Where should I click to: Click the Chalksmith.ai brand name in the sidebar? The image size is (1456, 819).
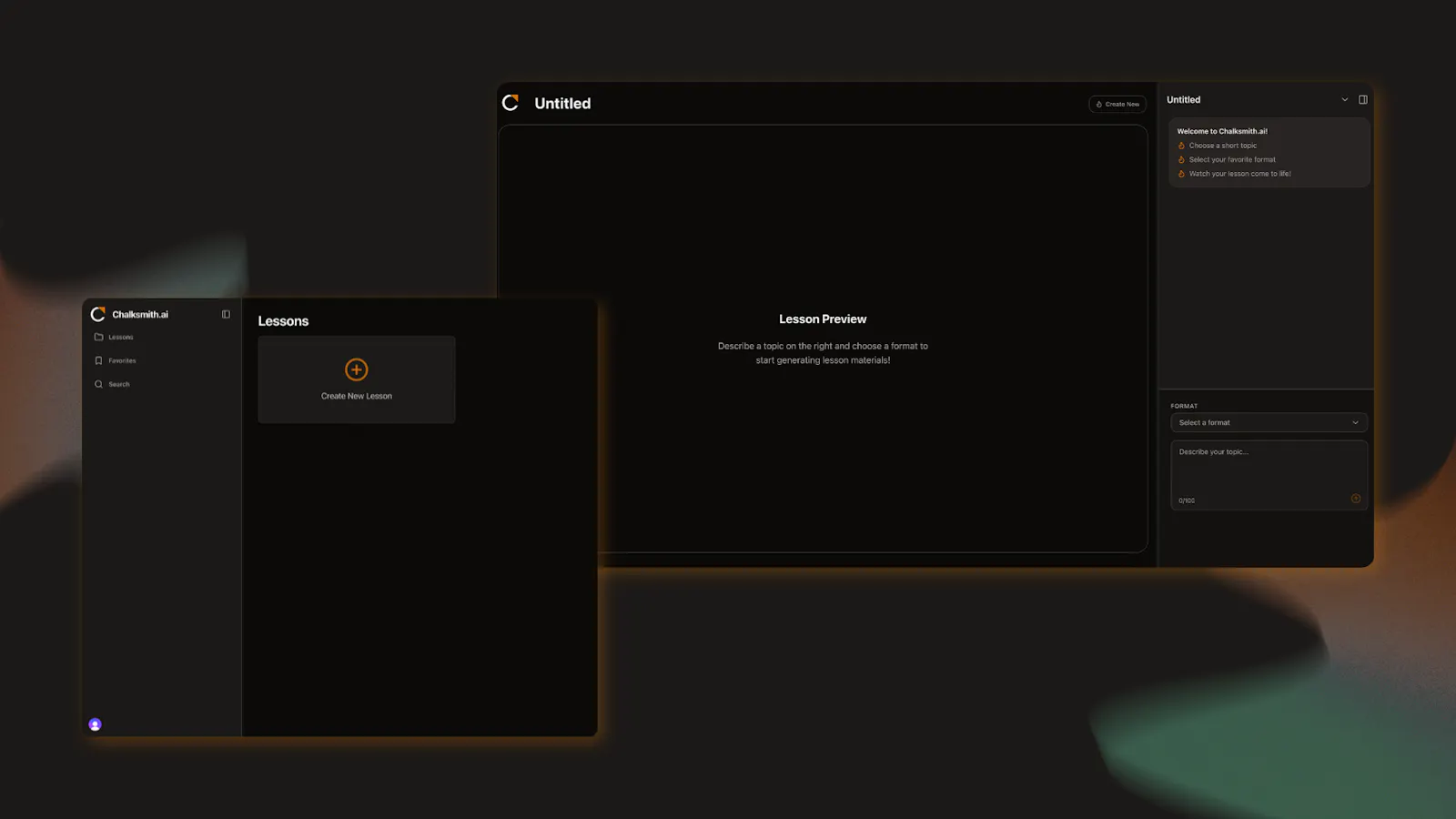[140, 315]
